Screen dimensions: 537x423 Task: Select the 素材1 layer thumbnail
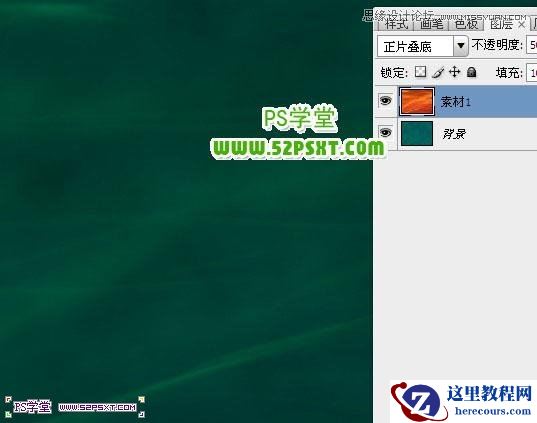417,101
